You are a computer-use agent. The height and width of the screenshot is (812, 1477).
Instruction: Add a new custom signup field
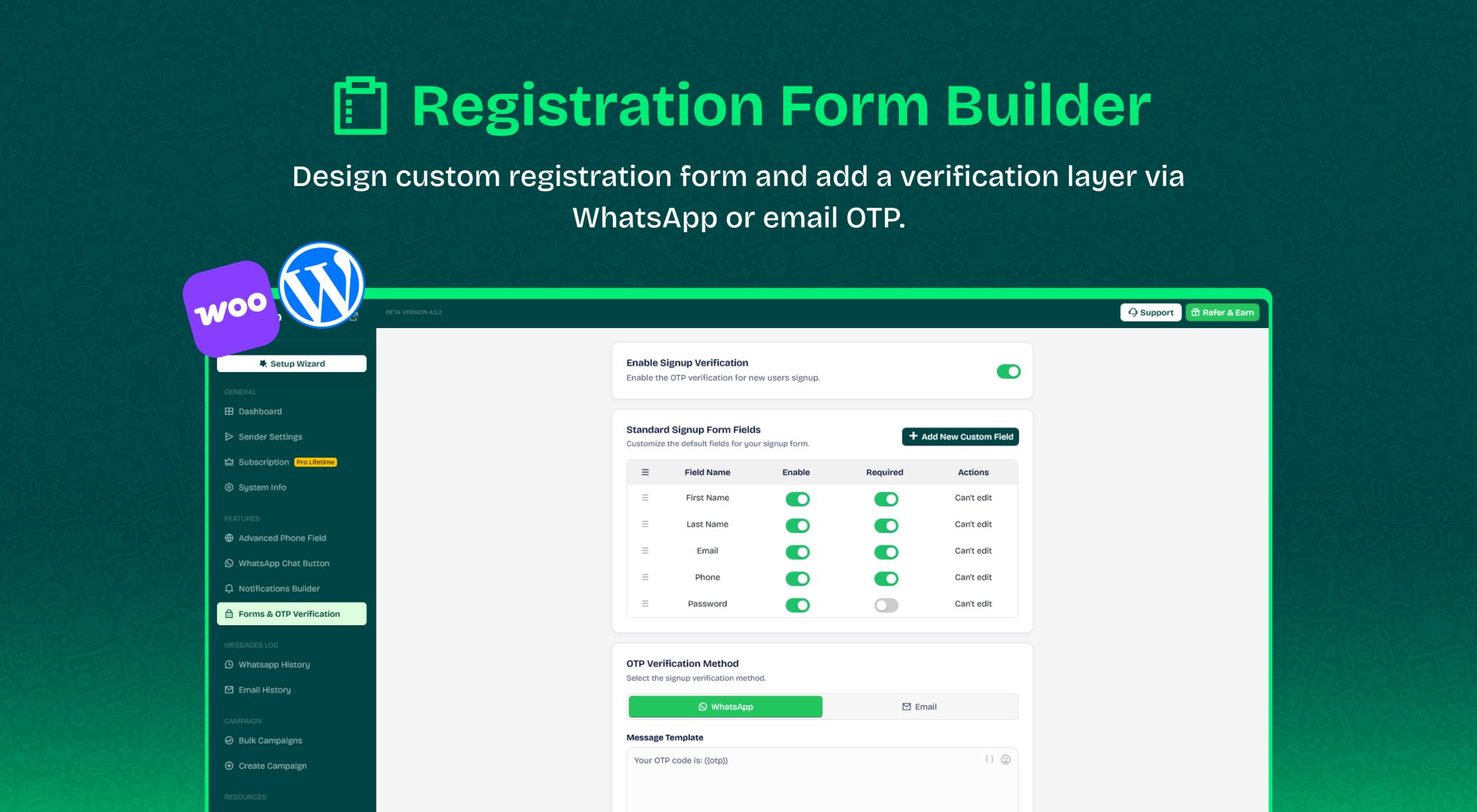(x=960, y=436)
